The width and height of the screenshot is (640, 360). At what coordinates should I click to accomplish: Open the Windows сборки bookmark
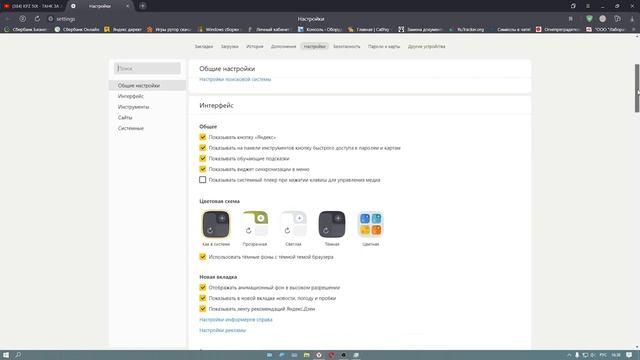[x=219, y=29]
